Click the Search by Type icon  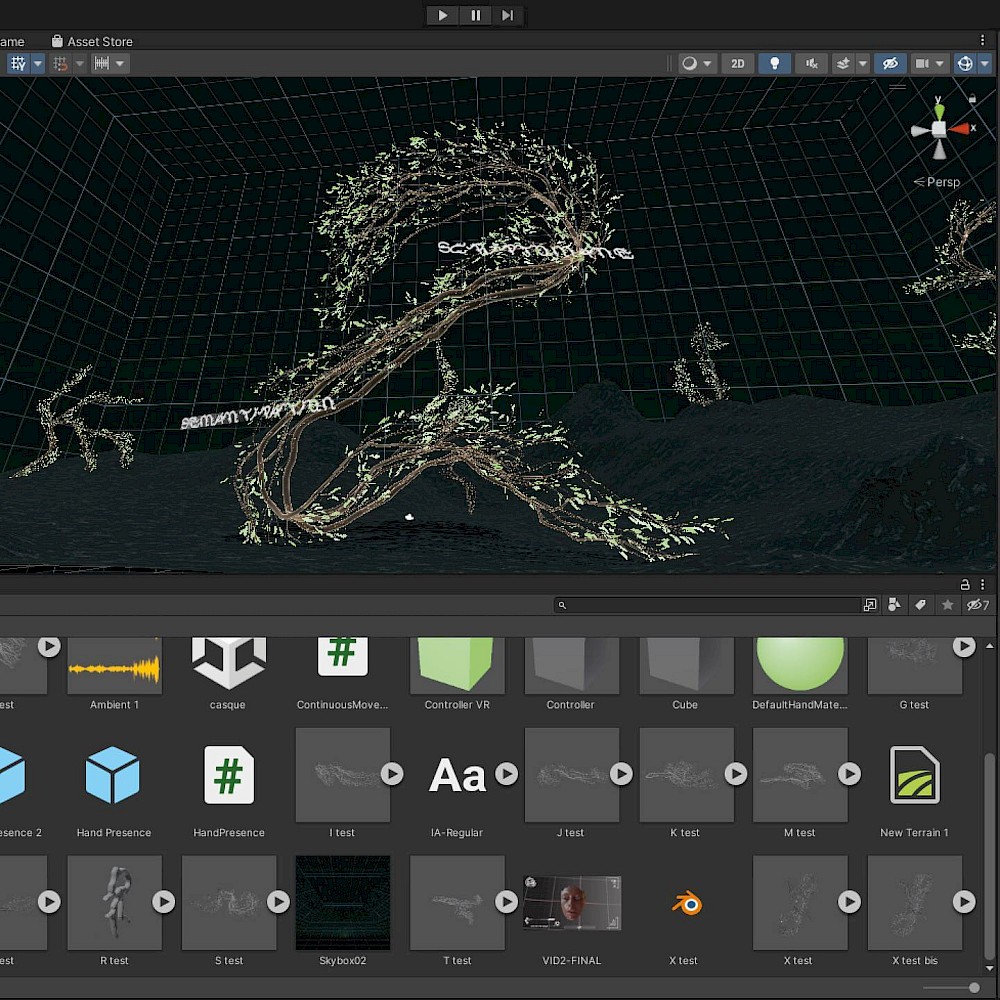coord(894,605)
